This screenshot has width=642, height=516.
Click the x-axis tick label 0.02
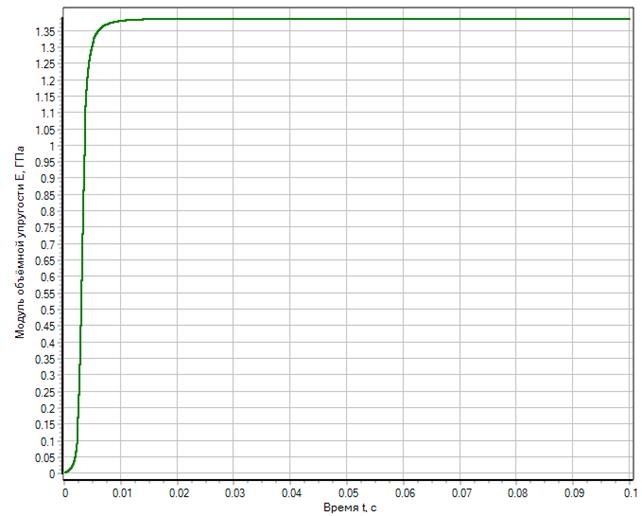point(179,493)
